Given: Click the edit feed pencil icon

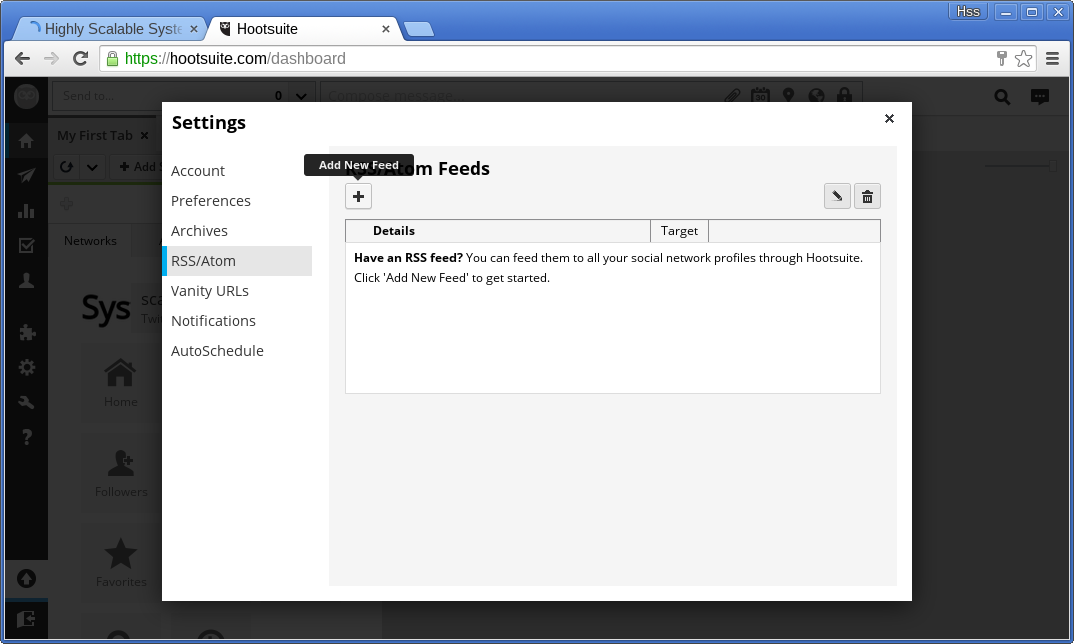Looking at the screenshot, I should point(837,197).
